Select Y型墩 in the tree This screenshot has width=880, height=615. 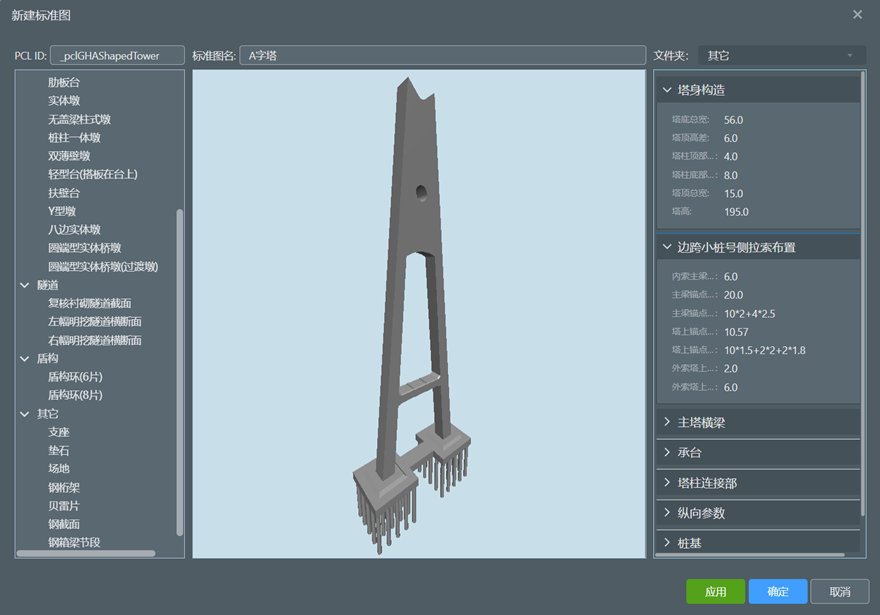coord(62,211)
